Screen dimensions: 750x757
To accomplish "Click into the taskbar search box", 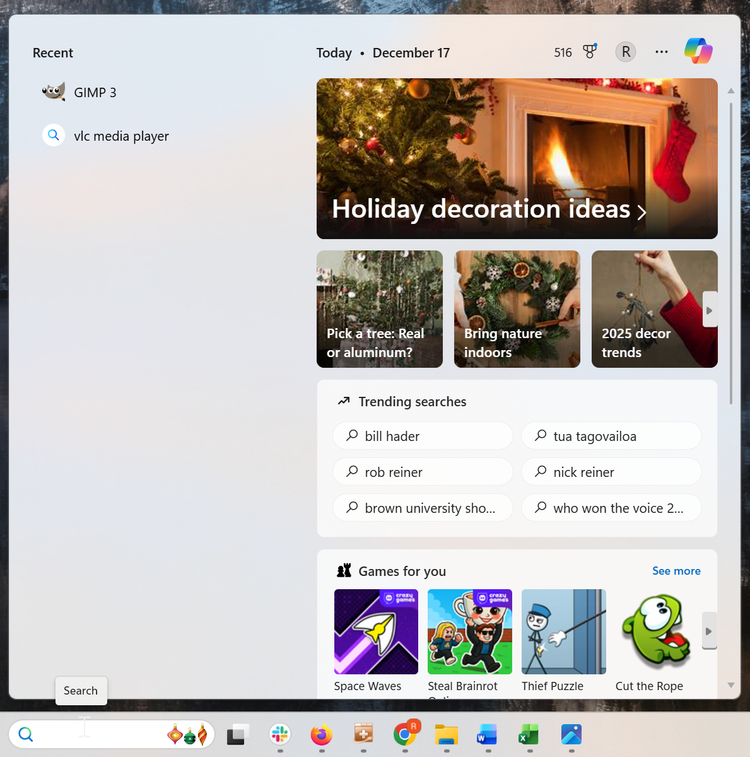I will point(111,734).
